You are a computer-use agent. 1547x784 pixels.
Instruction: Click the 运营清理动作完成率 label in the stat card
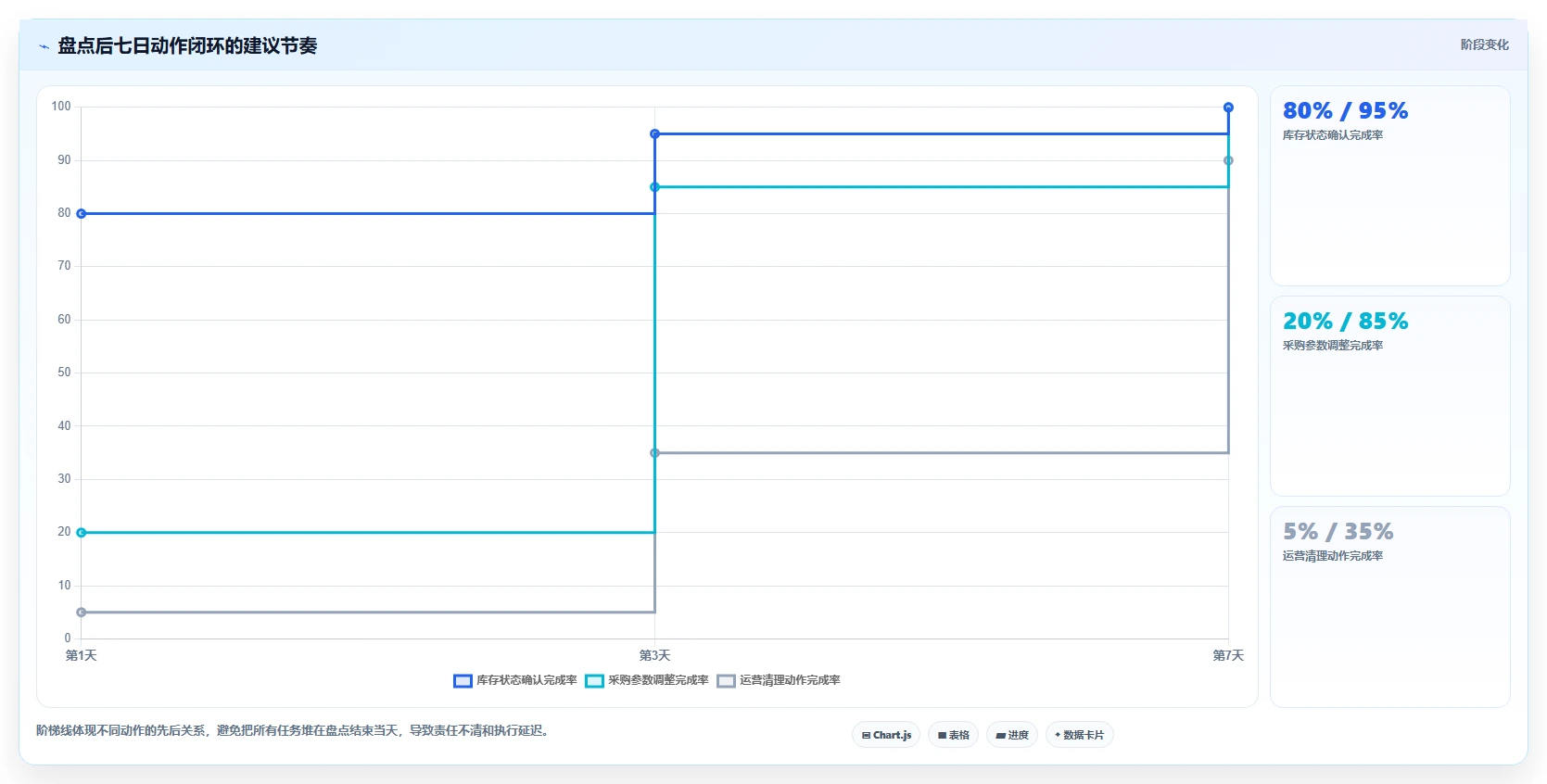(1333, 556)
